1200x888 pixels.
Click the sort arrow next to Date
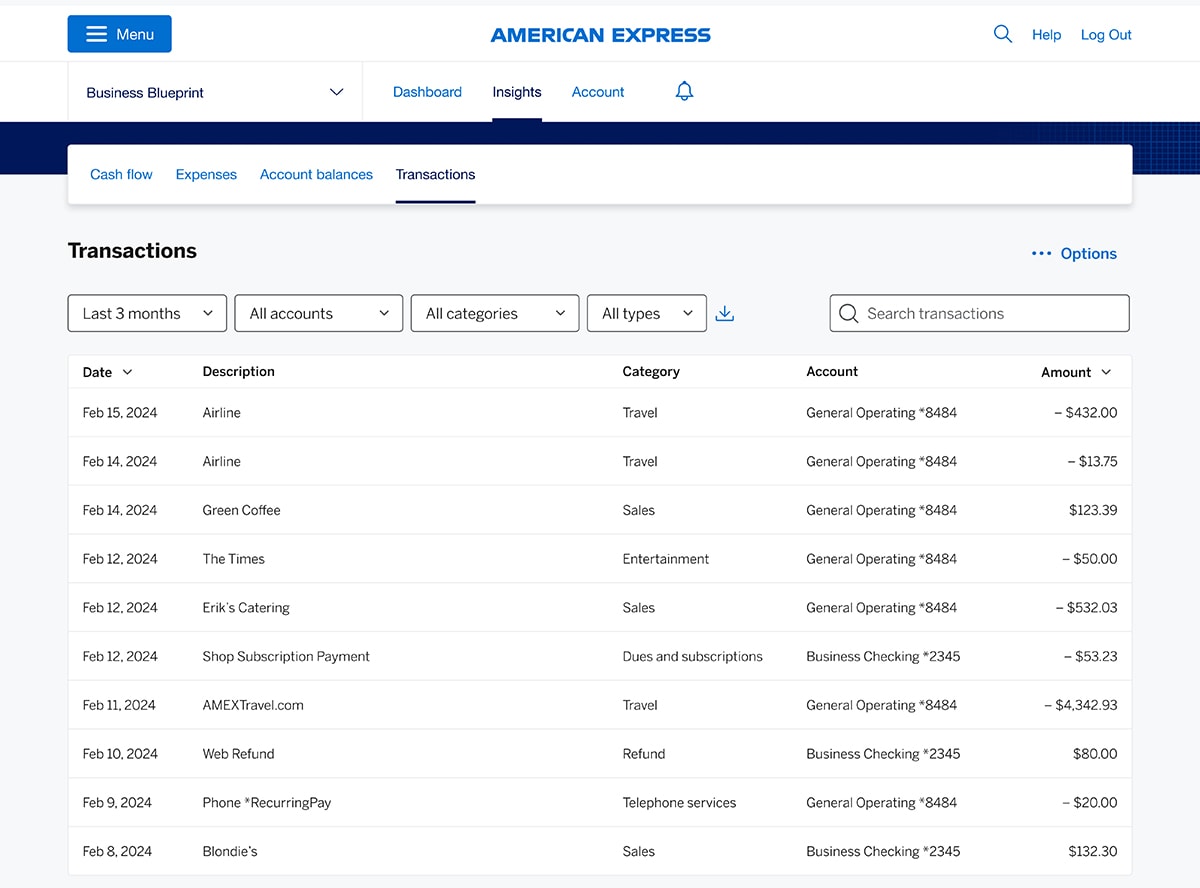tap(128, 372)
